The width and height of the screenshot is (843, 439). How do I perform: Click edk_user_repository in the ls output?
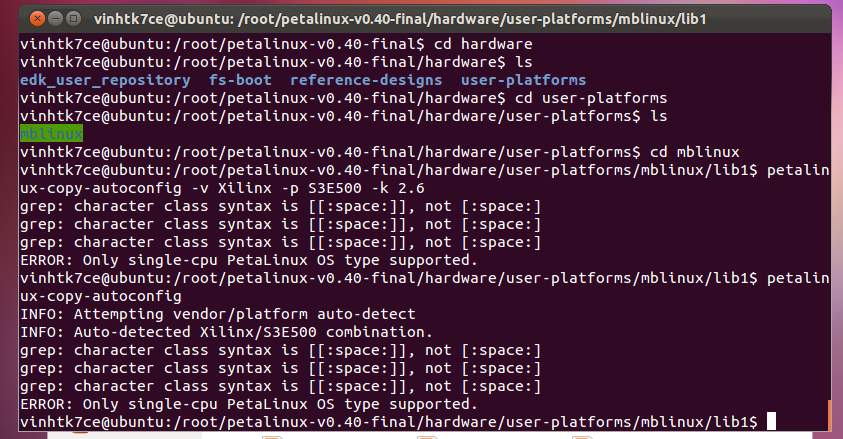point(105,80)
